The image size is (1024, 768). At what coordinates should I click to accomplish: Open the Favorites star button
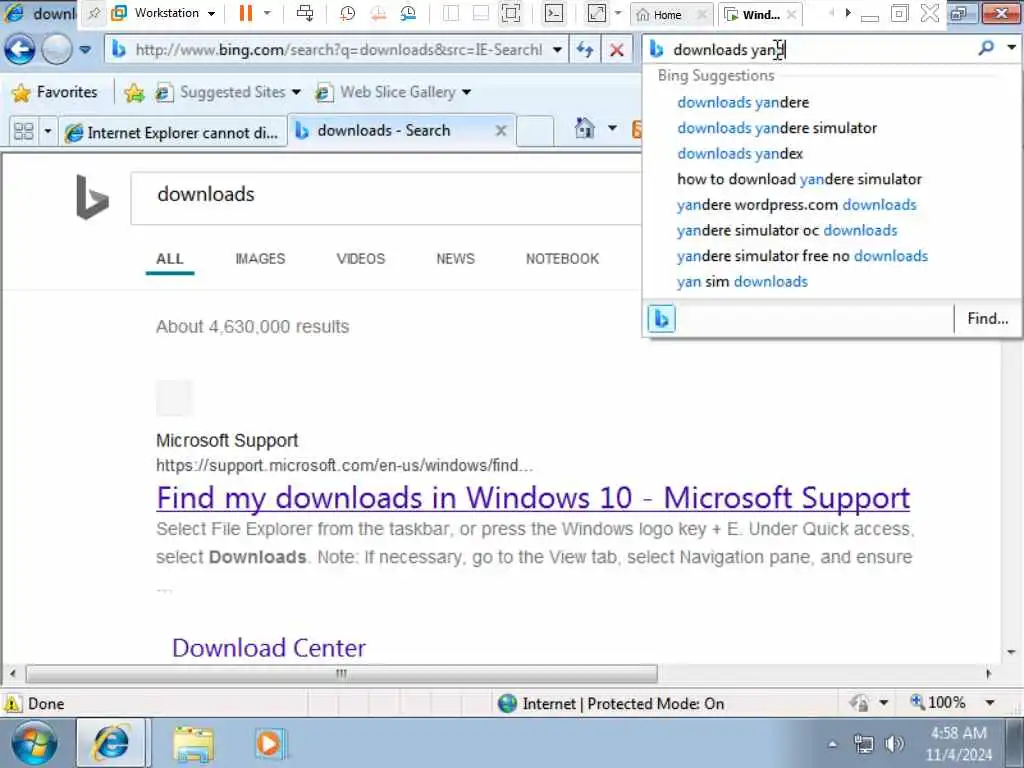(x=55, y=92)
